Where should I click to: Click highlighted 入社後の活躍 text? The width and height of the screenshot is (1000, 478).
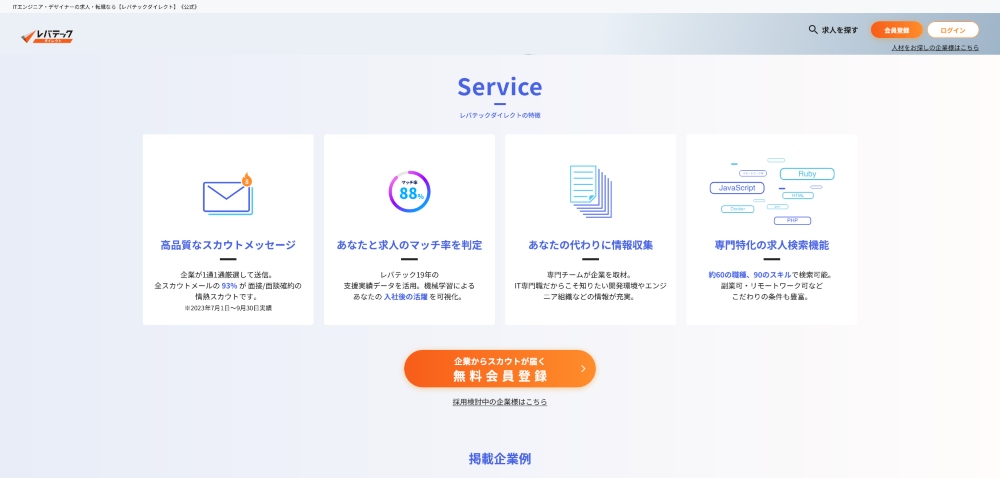click(x=406, y=296)
